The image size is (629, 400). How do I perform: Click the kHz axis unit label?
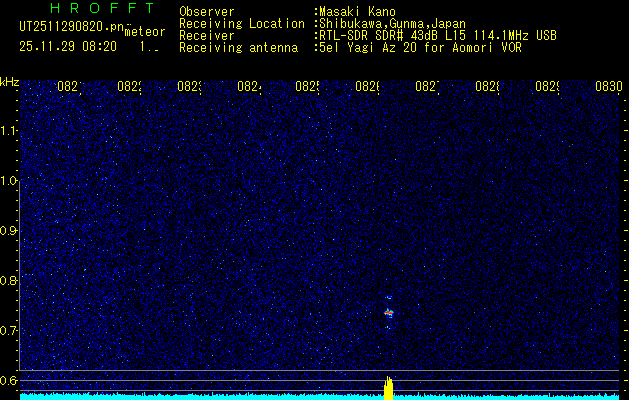[x=10, y=82]
